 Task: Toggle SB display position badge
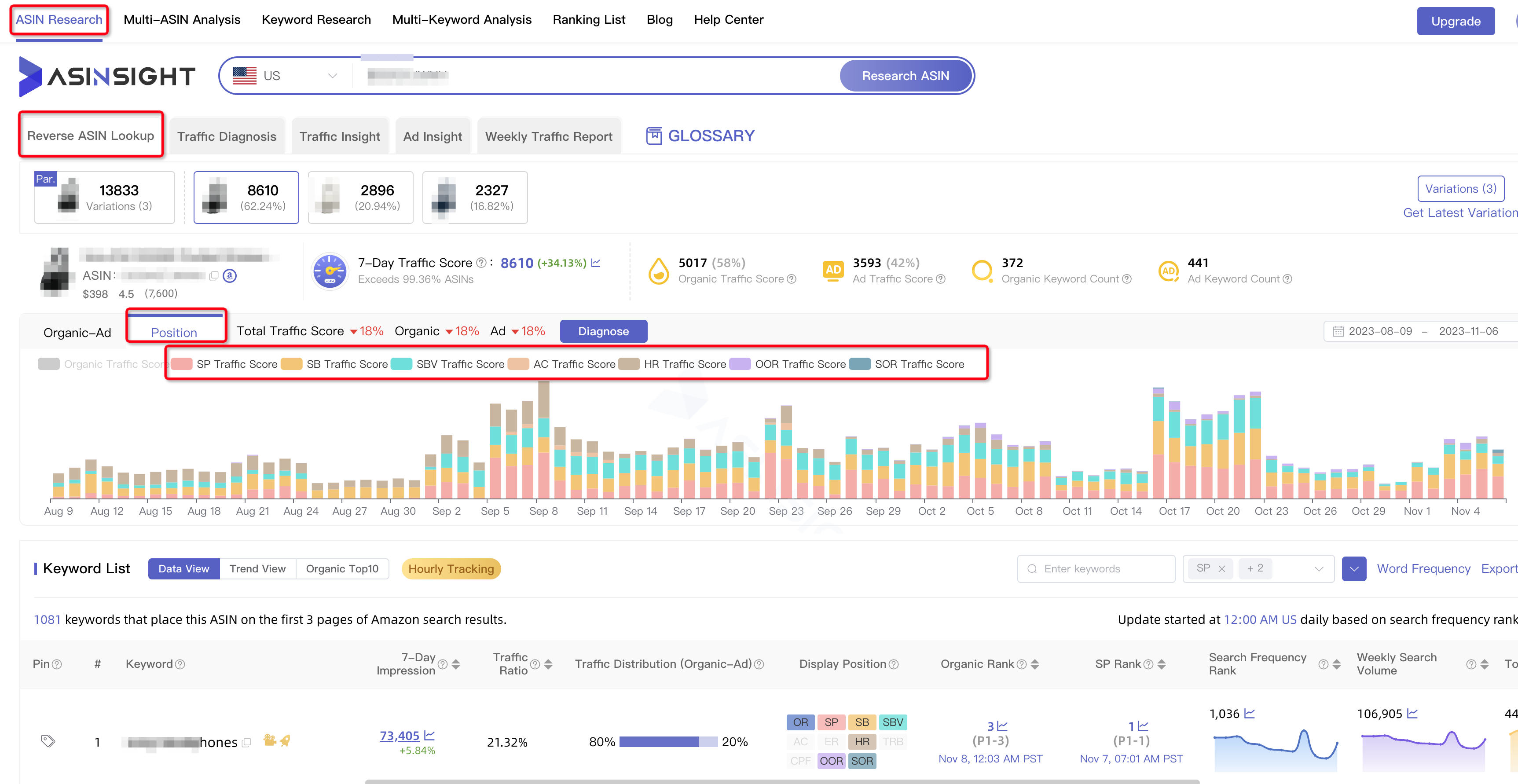point(862,722)
